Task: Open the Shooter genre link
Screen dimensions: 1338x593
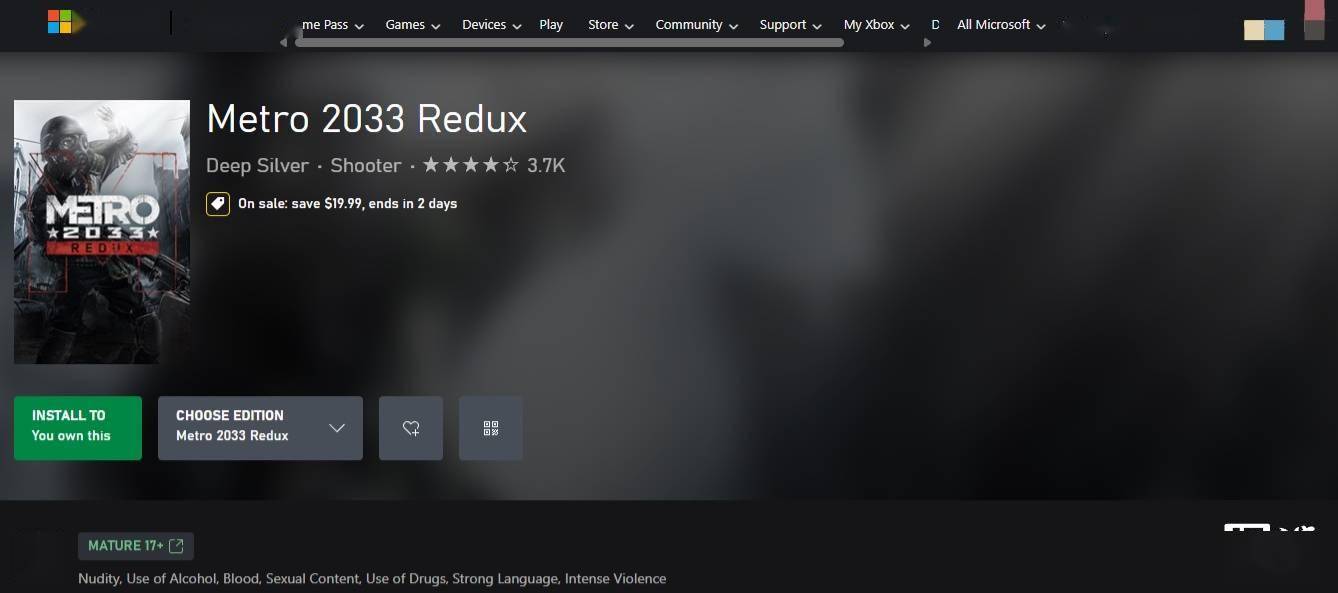Action: tap(366, 165)
